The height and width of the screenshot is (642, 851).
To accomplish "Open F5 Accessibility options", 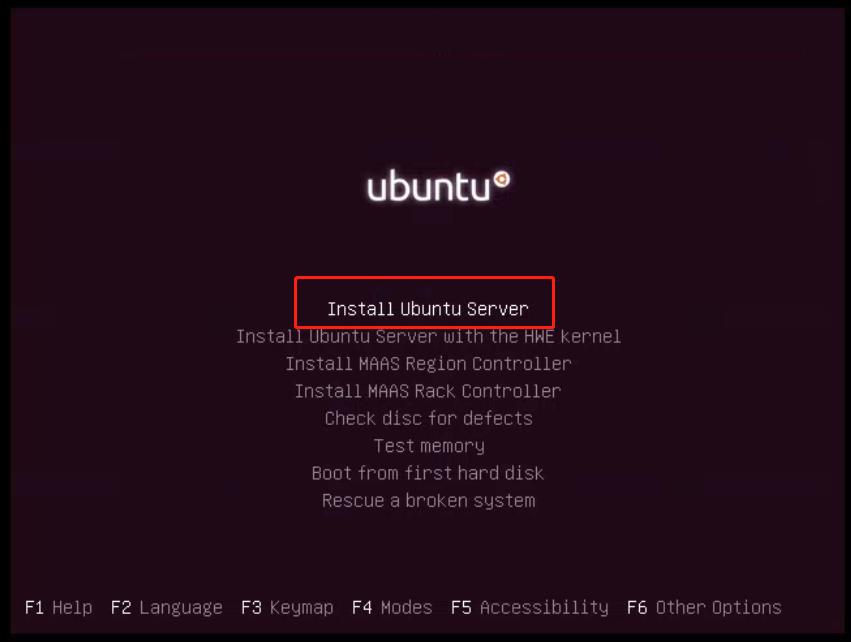I will [x=530, y=608].
